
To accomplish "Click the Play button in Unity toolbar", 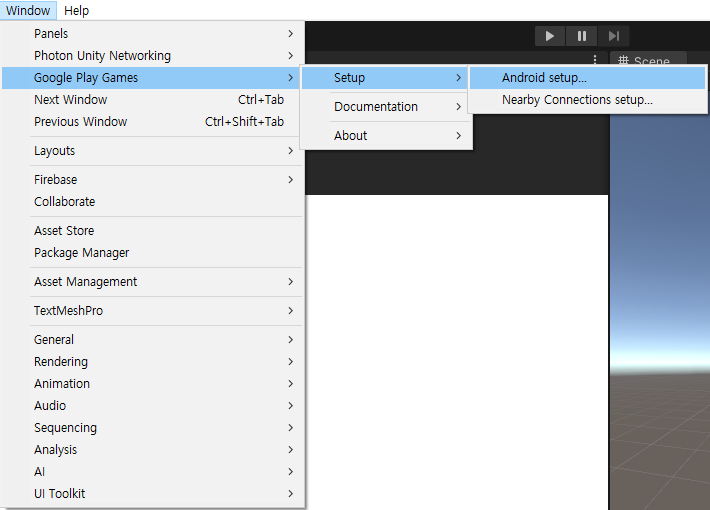I will 550,36.
